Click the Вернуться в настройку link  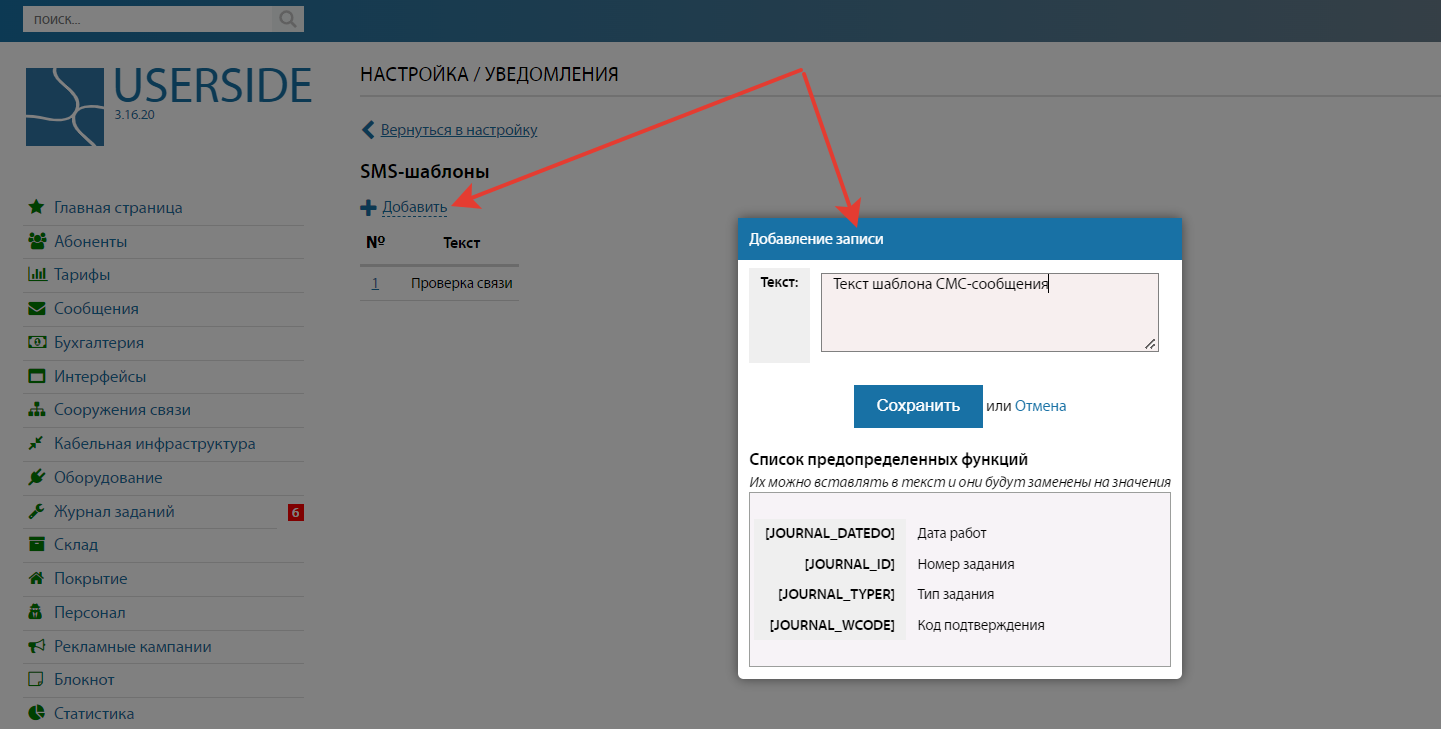click(459, 130)
